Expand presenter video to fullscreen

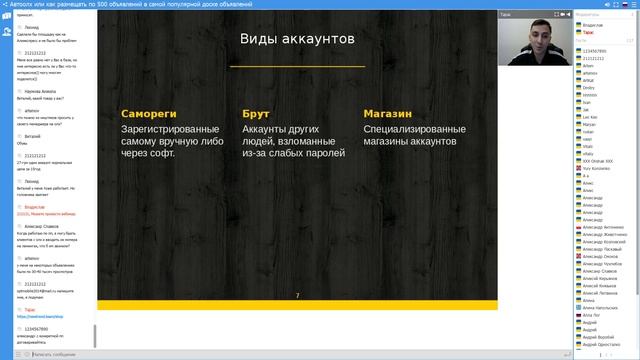pos(556,14)
